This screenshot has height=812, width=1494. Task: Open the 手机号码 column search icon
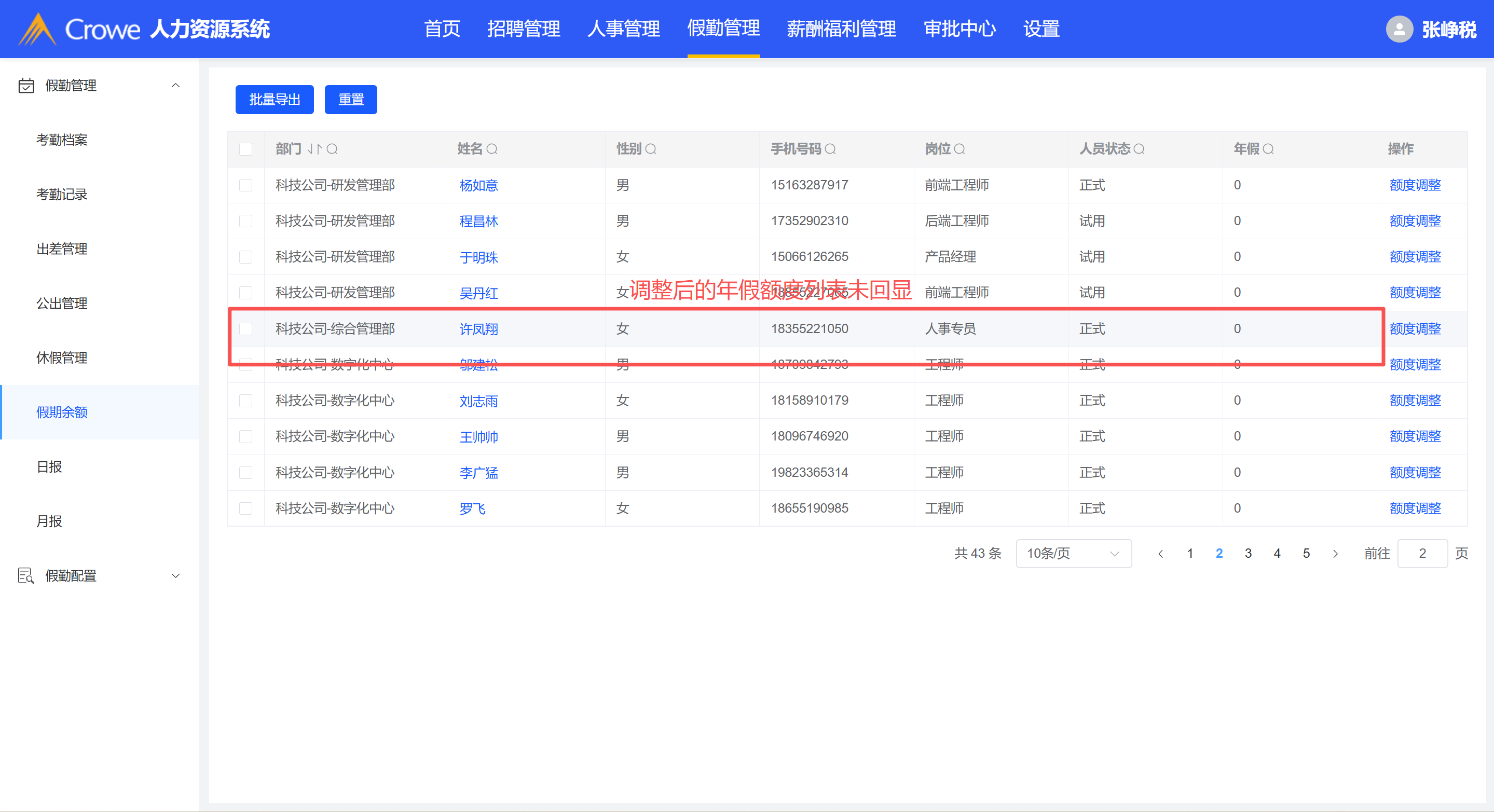(830, 149)
